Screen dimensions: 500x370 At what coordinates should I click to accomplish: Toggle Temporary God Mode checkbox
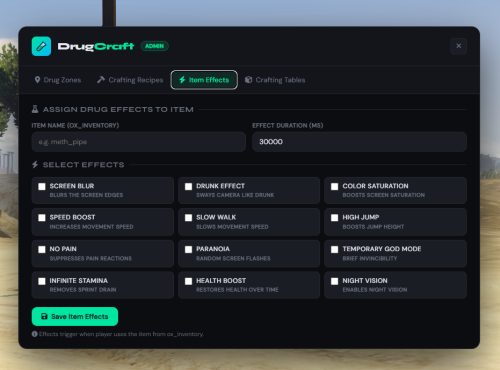(334, 249)
